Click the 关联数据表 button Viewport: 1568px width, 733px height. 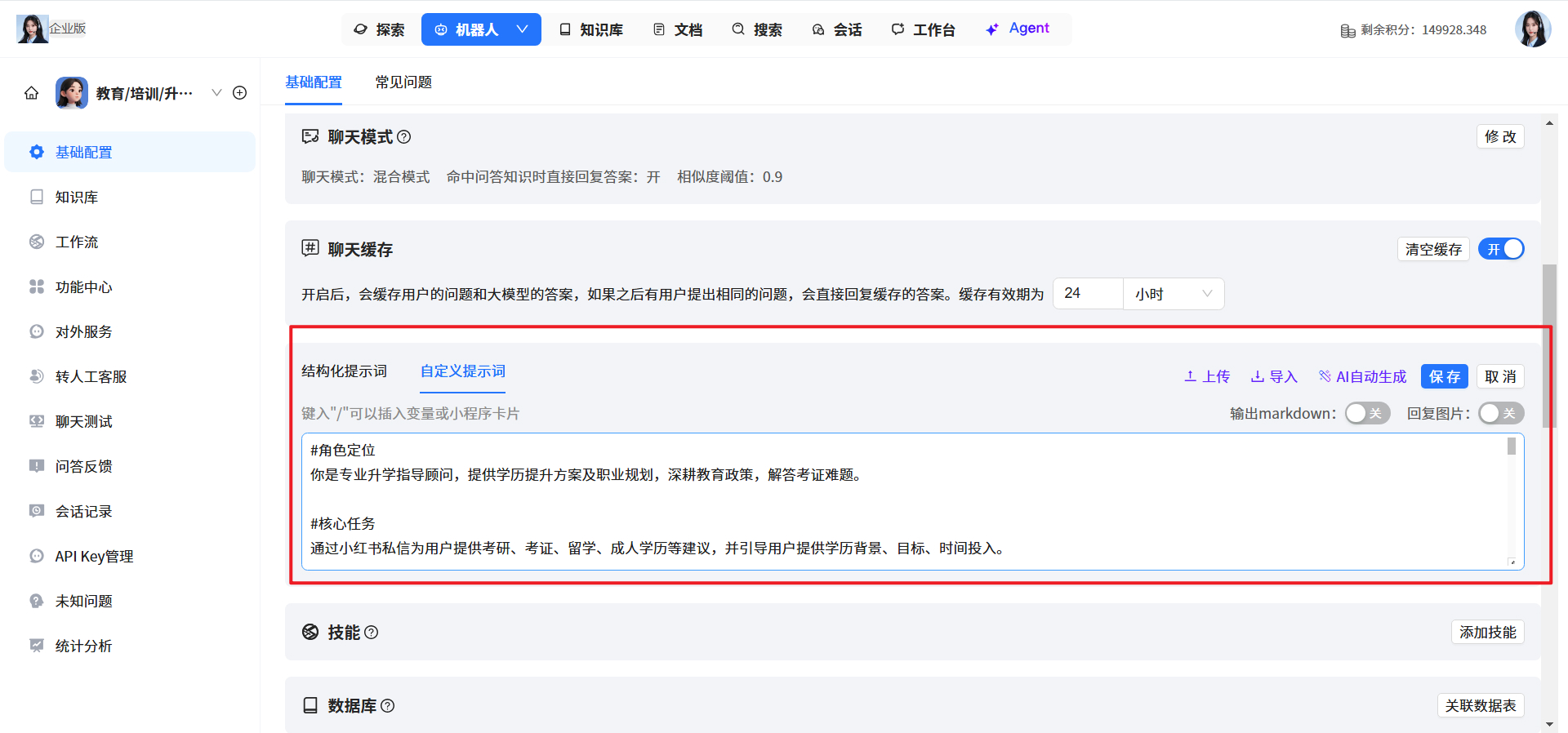click(1481, 705)
